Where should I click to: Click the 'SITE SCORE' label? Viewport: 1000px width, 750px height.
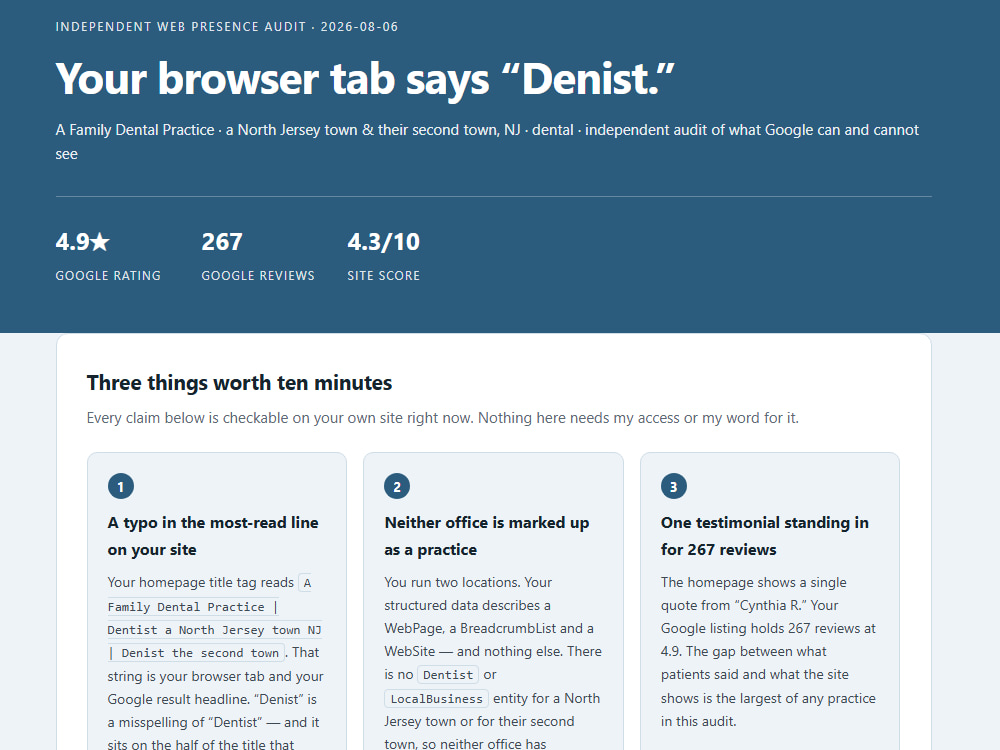(383, 276)
